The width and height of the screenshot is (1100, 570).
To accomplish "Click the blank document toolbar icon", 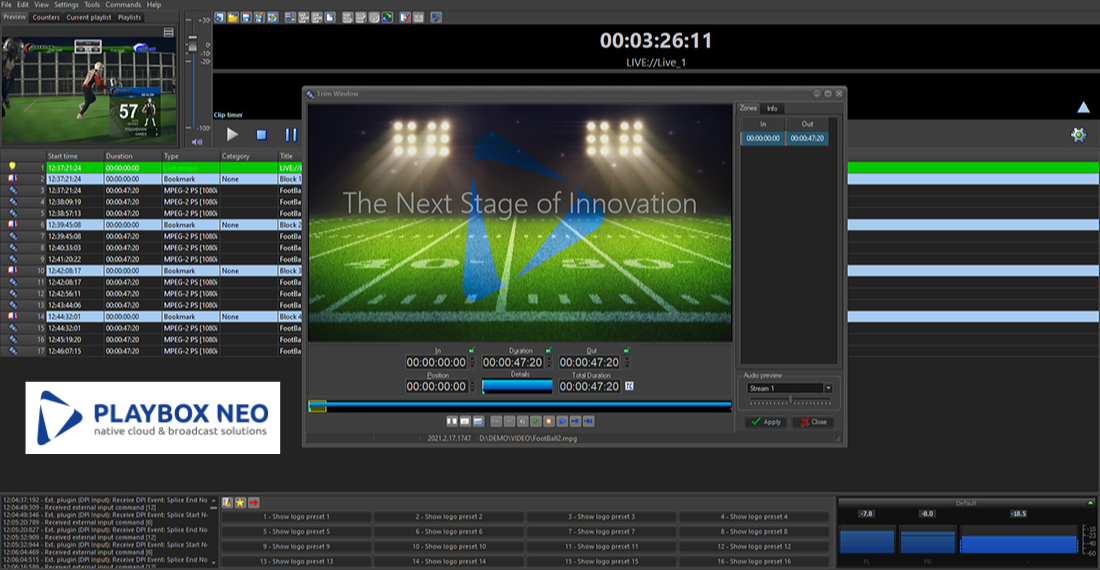I will click(x=330, y=18).
